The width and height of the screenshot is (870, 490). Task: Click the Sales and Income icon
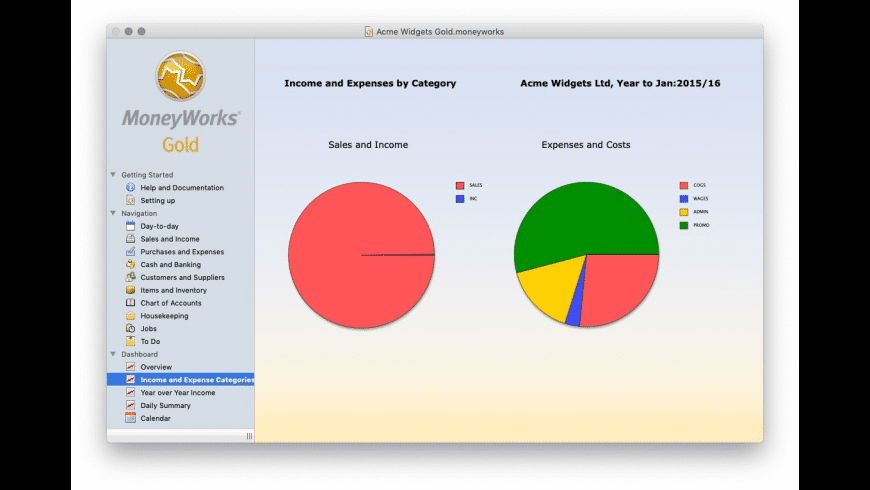click(x=130, y=239)
